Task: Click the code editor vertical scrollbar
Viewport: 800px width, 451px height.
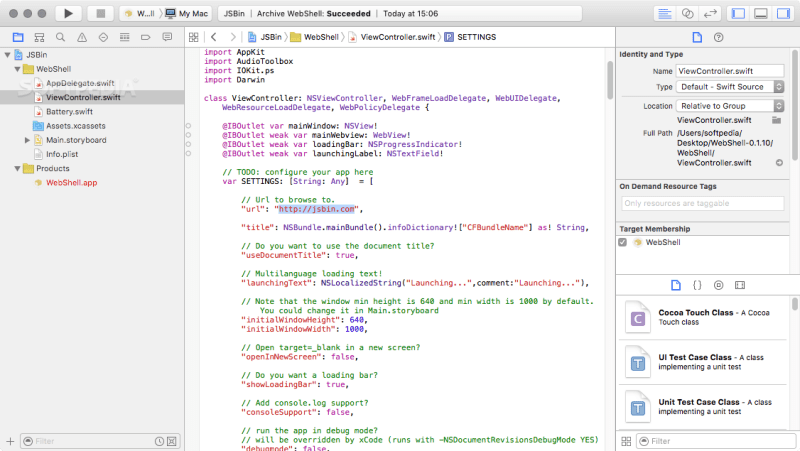Action: [610, 81]
